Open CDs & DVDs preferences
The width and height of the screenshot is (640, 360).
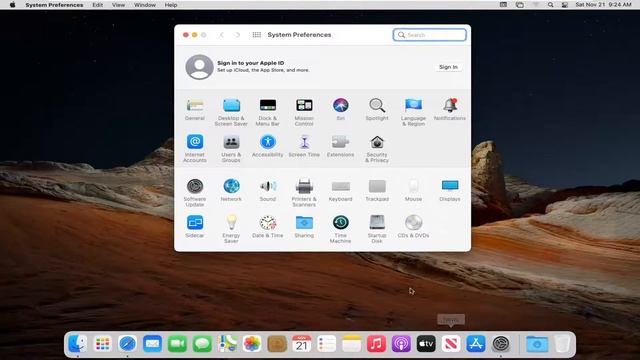pyautogui.click(x=413, y=227)
